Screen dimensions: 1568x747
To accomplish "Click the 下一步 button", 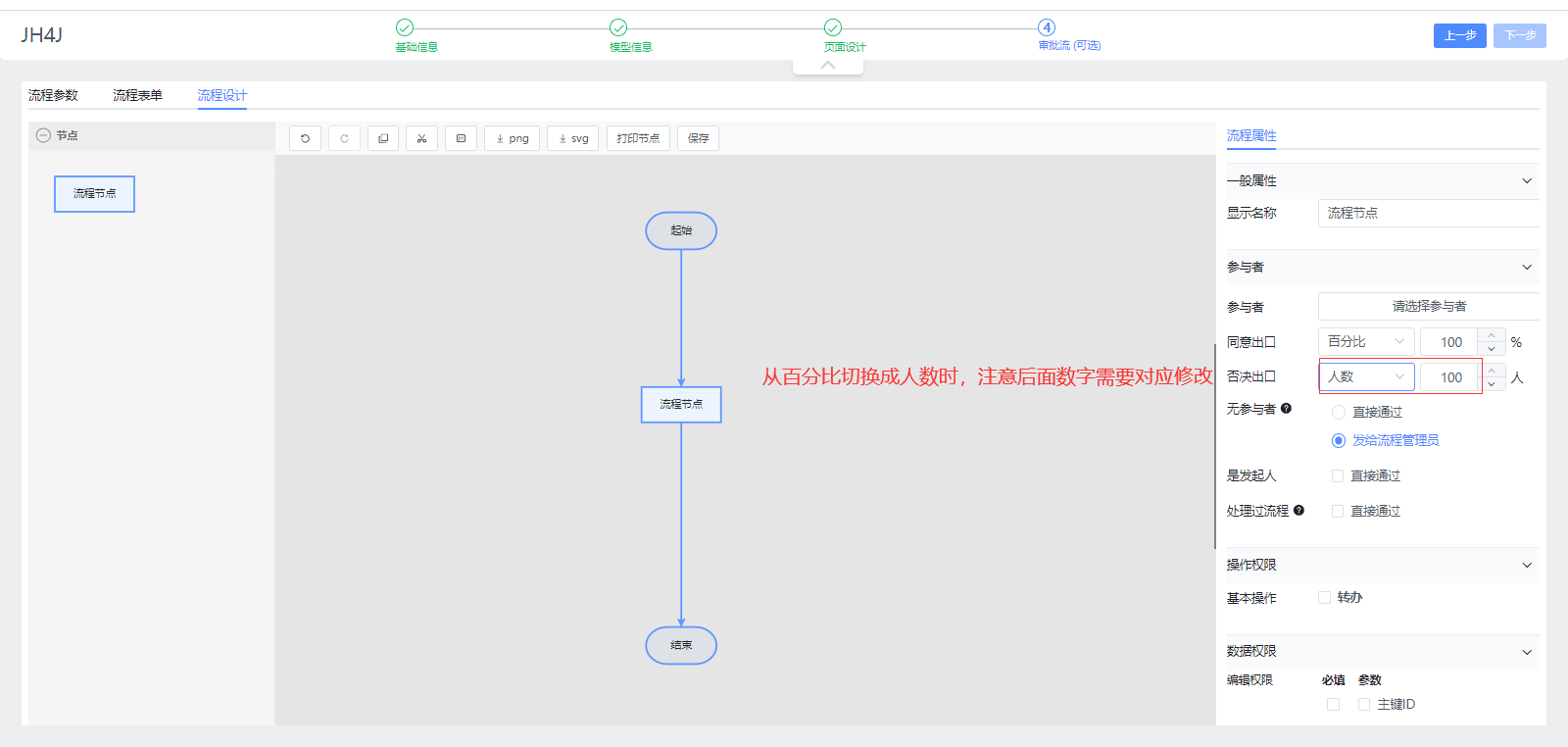I will point(1520,35).
